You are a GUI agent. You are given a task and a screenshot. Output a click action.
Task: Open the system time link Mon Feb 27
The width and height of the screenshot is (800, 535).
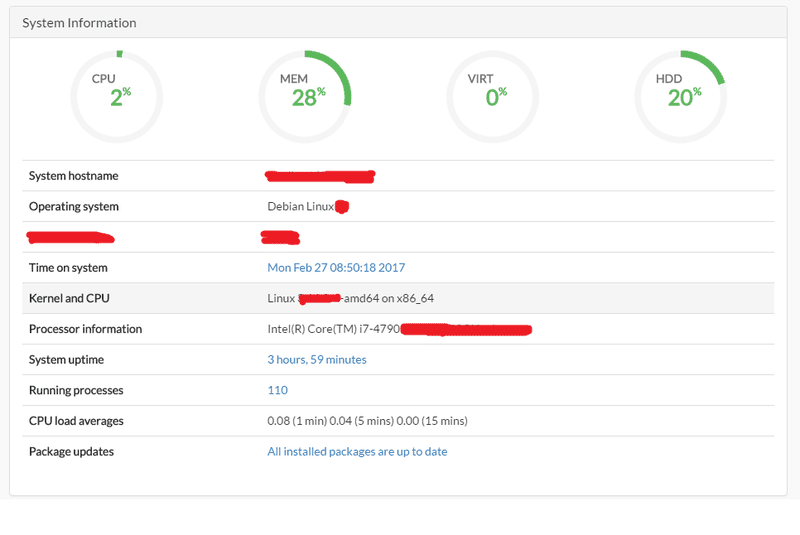point(336,268)
